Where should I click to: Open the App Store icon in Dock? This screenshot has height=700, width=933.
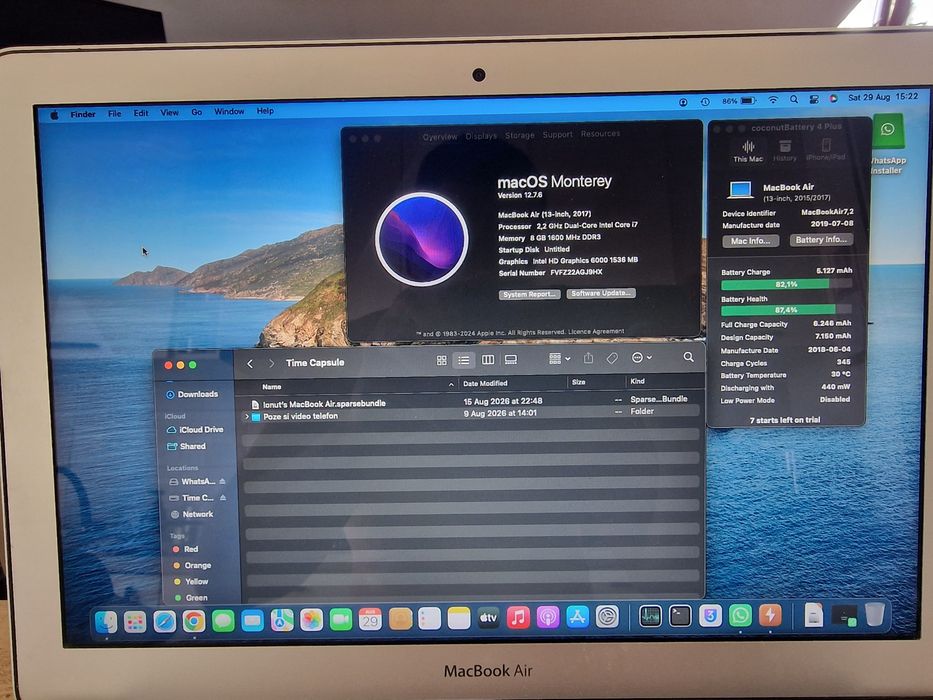[x=577, y=617]
